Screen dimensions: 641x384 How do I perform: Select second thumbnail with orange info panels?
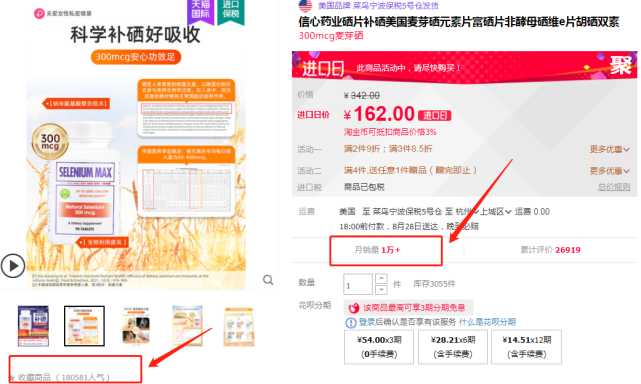pyautogui.click(x=84, y=326)
